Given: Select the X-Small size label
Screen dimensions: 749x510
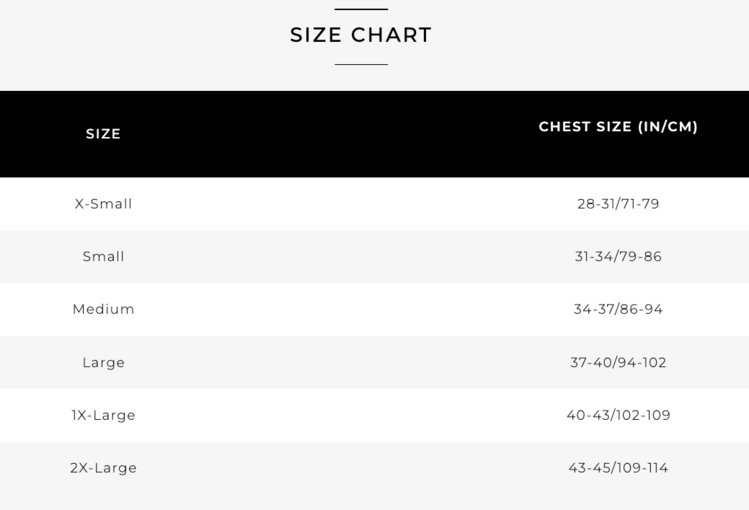Looking at the screenshot, I should click(x=103, y=204).
